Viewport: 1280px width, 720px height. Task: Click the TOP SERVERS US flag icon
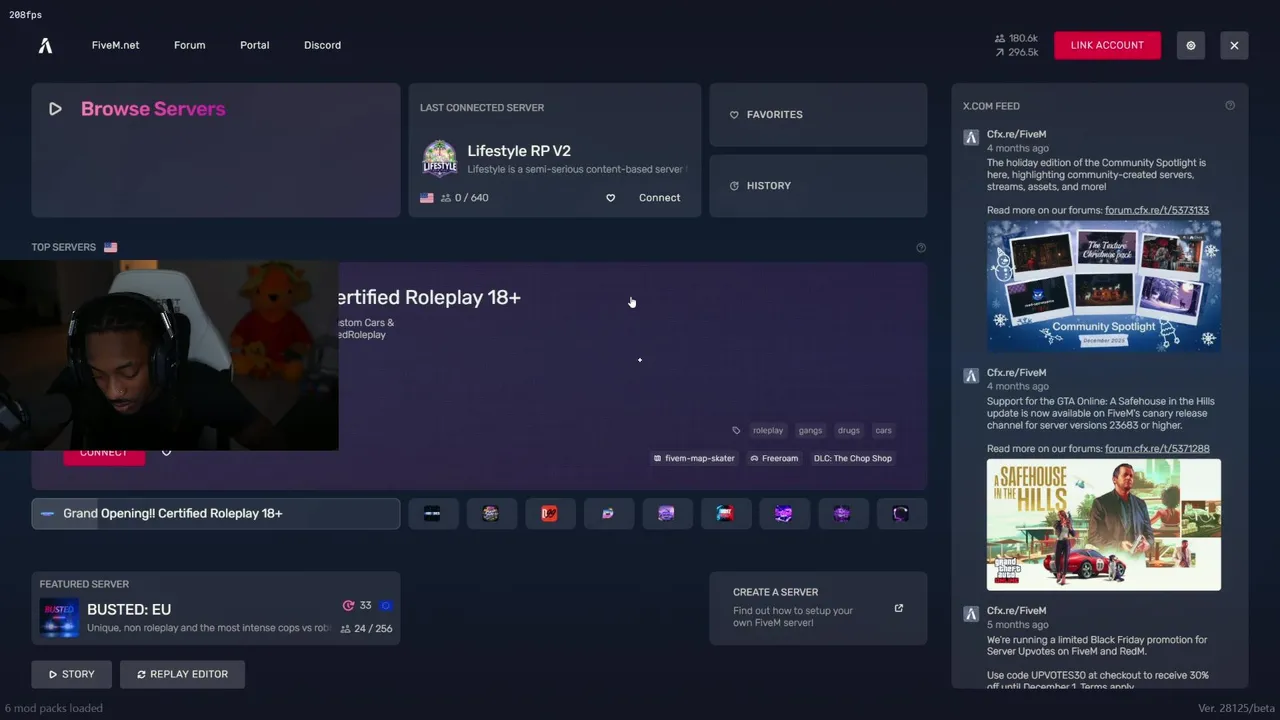point(110,247)
